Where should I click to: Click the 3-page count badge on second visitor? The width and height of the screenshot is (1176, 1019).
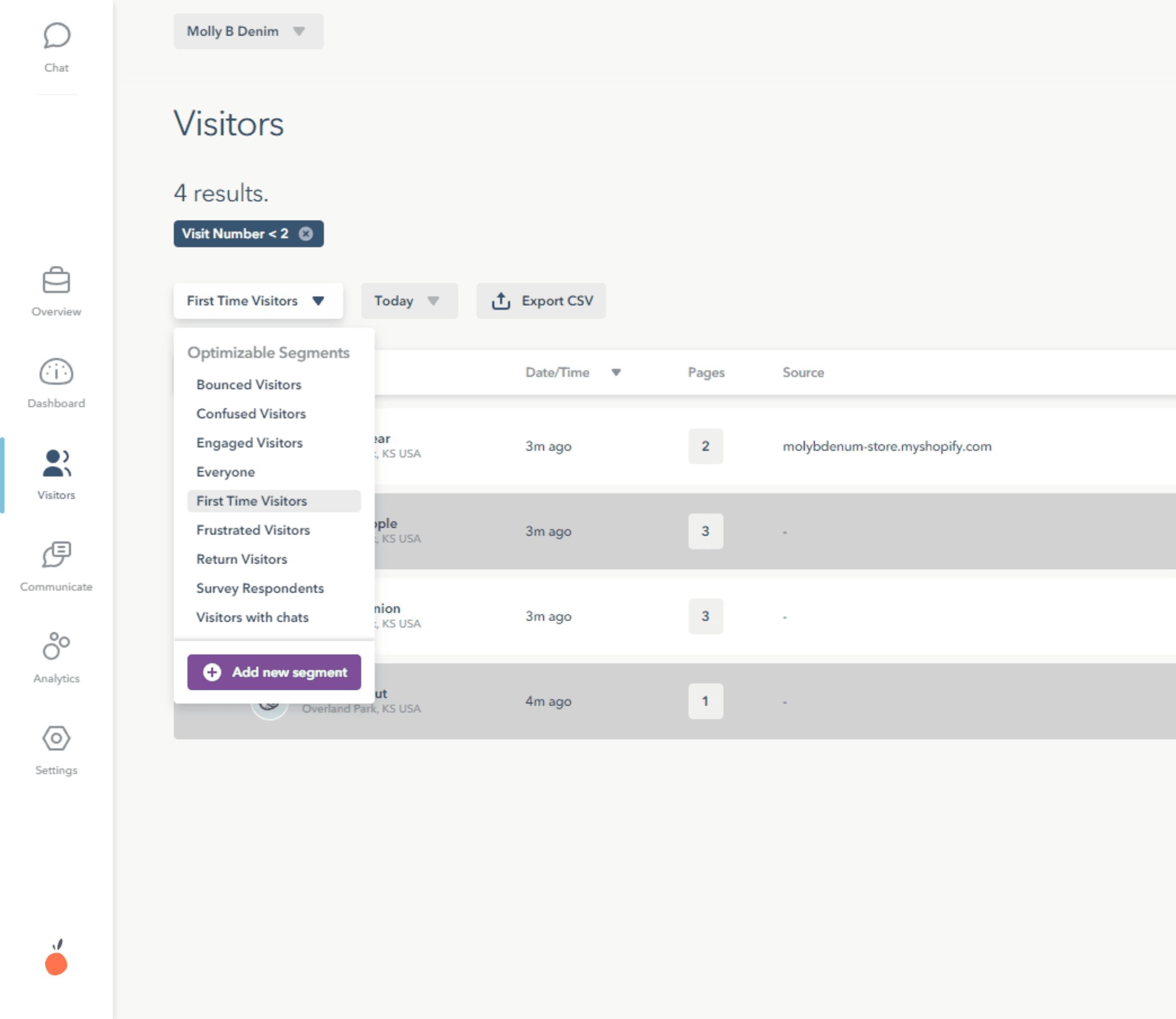(x=705, y=531)
